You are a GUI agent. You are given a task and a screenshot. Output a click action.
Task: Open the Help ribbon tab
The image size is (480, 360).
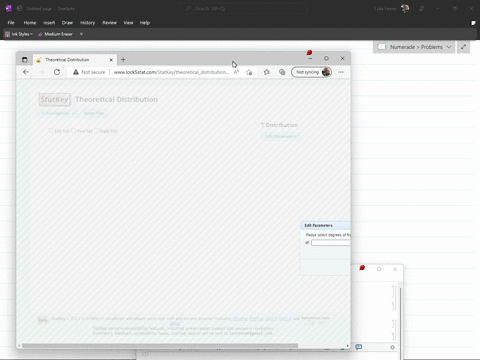tap(145, 23)
